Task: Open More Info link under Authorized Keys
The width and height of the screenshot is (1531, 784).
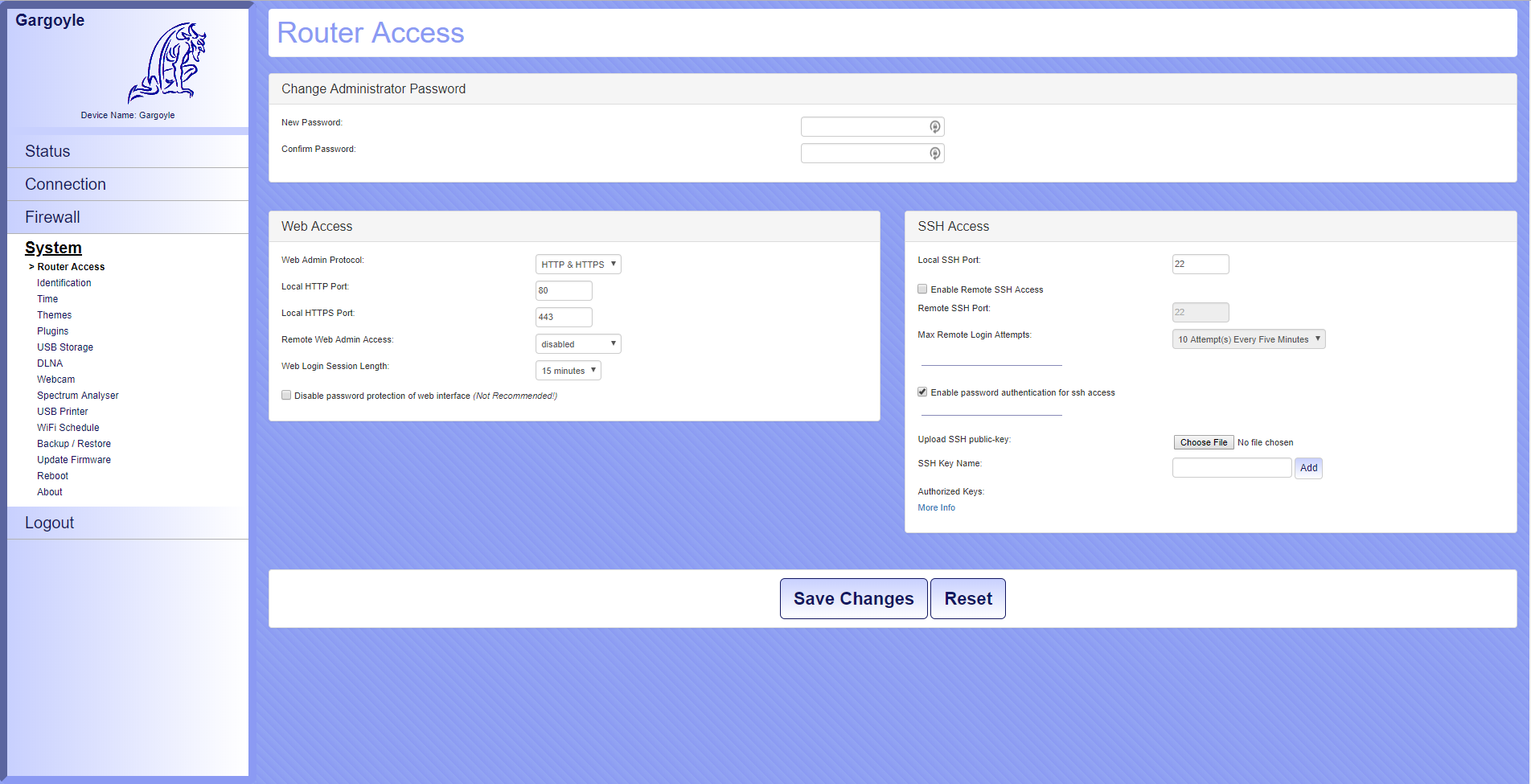Action: click(x=936, y=508)
